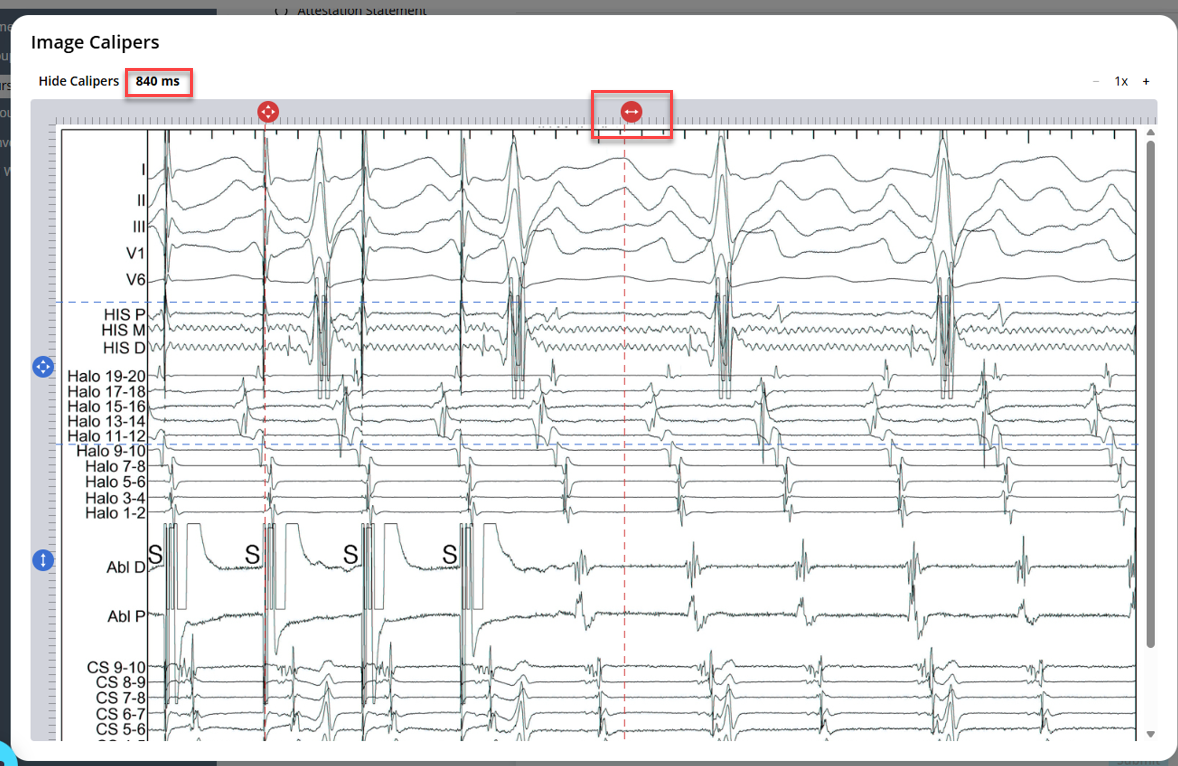Click the lead I channel label
The image size is (1178, 766).
(143, 170)
